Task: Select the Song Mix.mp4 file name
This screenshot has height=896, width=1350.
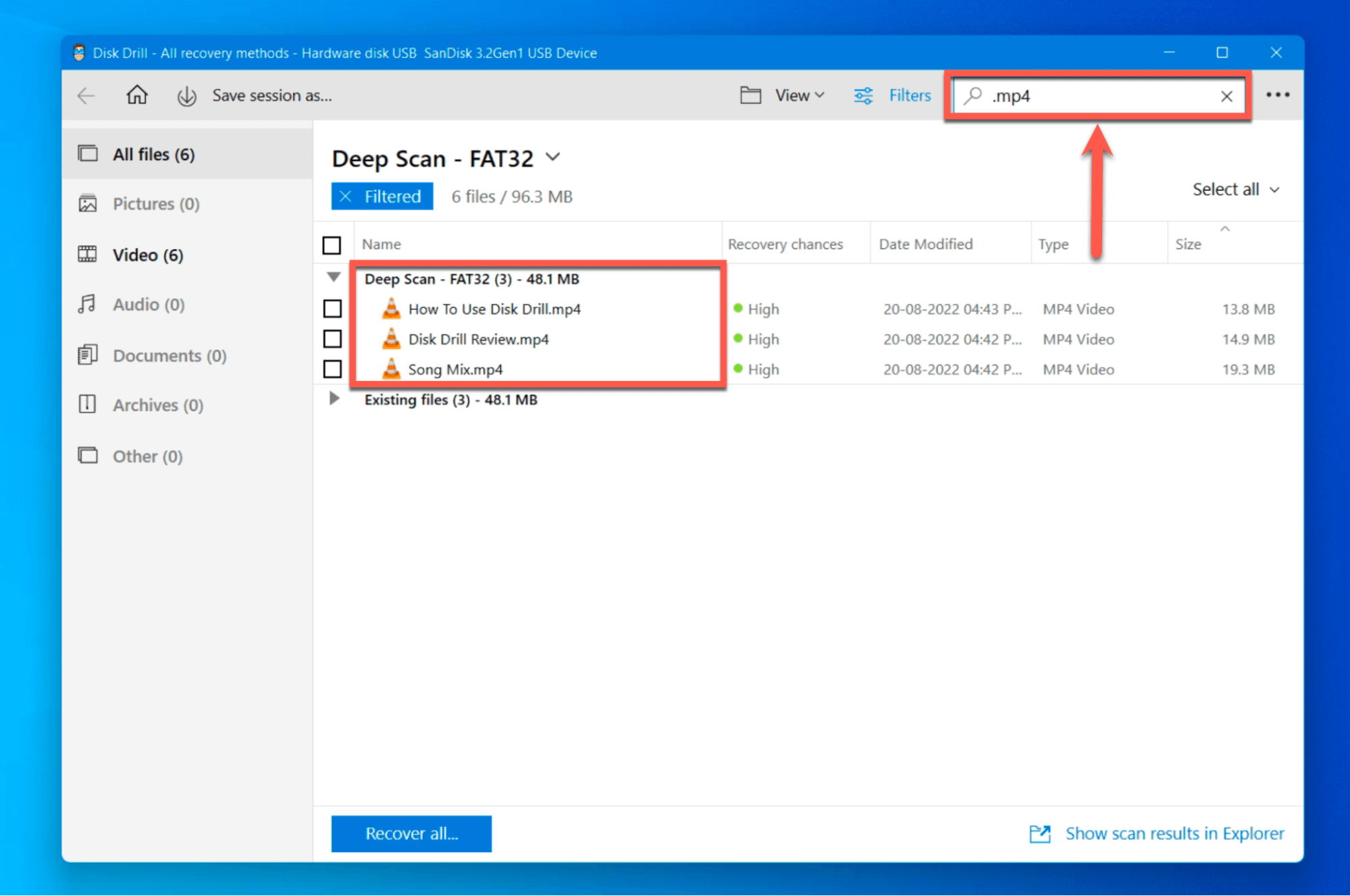Action: pos(455,369)
